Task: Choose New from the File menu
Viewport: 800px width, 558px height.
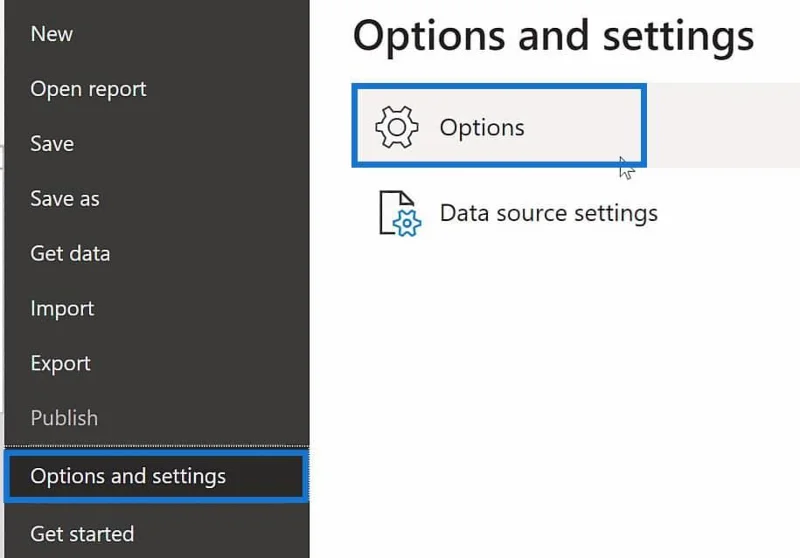Action: coord(52,34)
